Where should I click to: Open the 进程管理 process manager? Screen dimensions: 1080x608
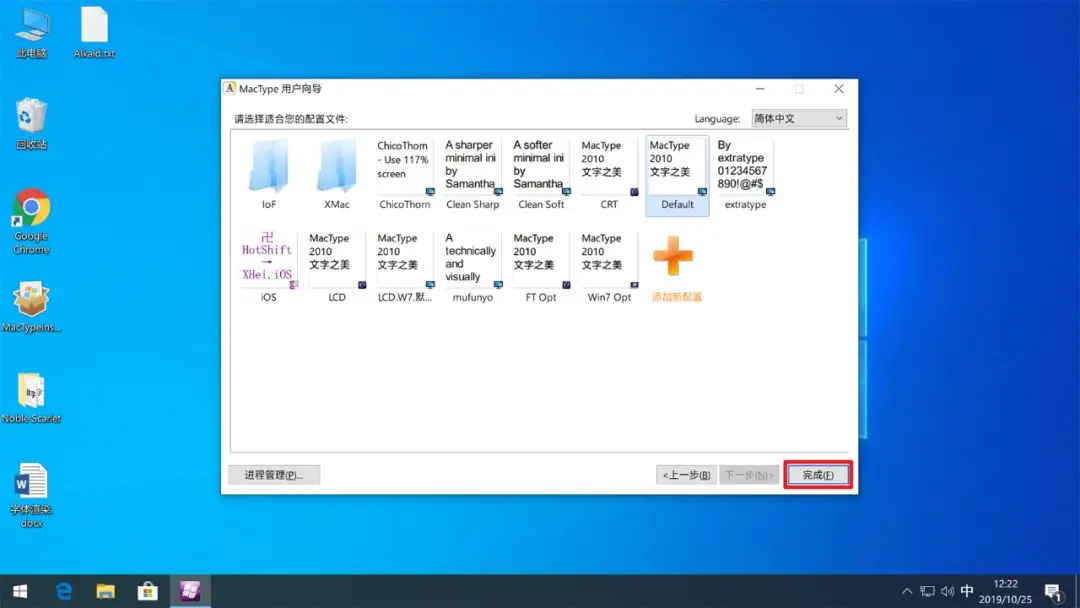coord(273,475)
